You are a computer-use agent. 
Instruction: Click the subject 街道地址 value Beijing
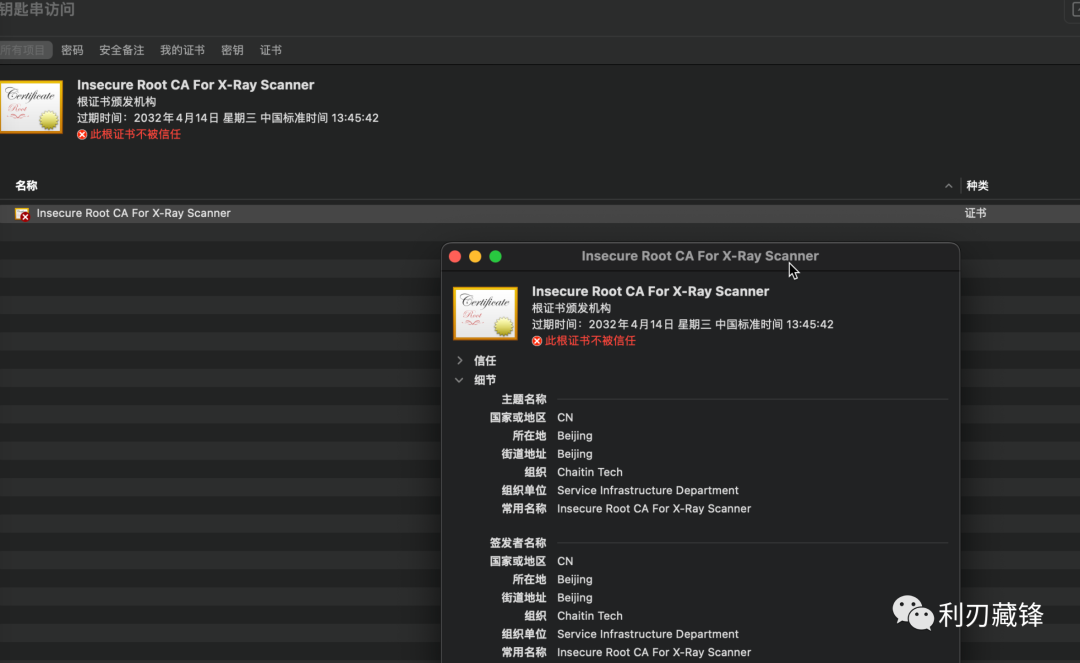[574, 454]
